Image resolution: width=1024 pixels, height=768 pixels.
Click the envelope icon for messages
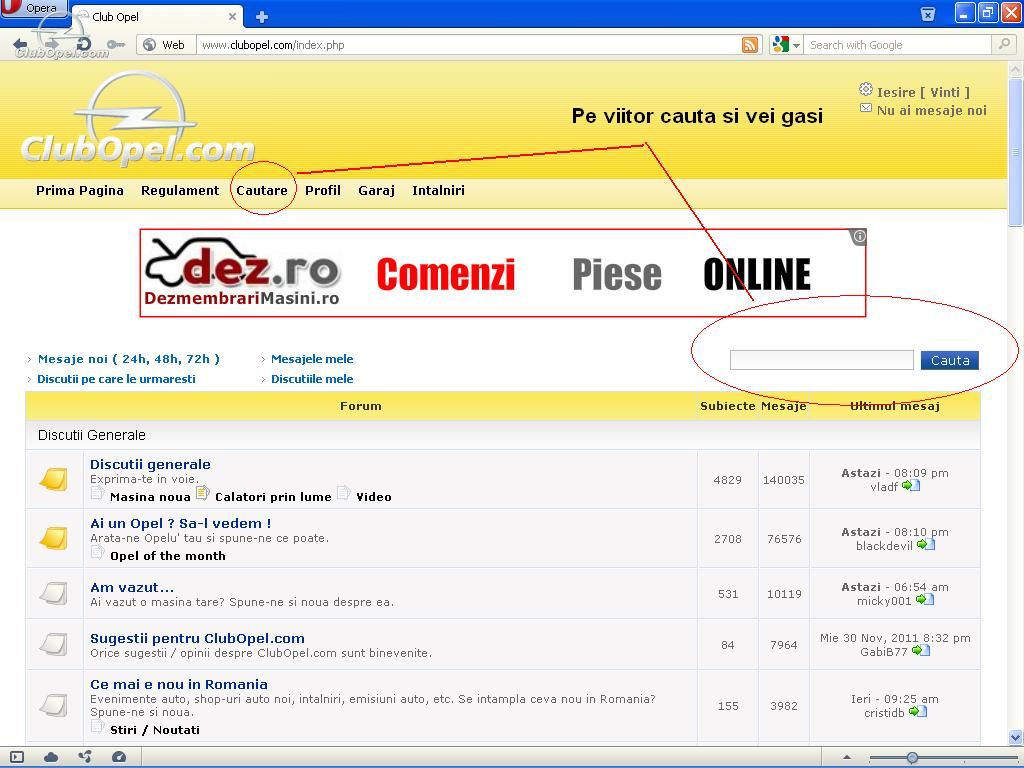[x=865, y=108]
